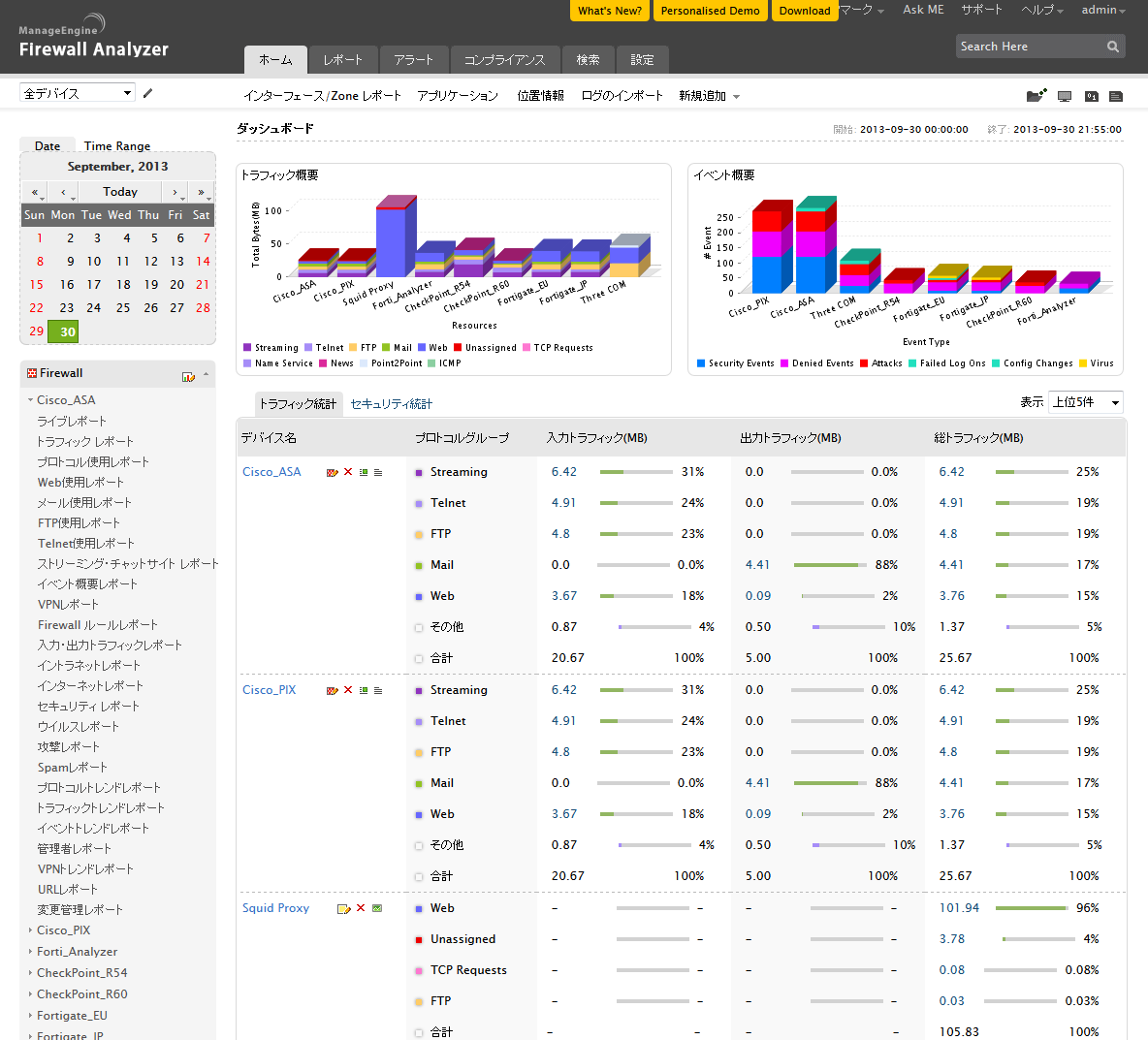The width and height of the screenshot is (1148, 1040).
Task: Click the red X delete icon for Cisco_ASA
Action: pyautogui.click(x=348, y=472)
